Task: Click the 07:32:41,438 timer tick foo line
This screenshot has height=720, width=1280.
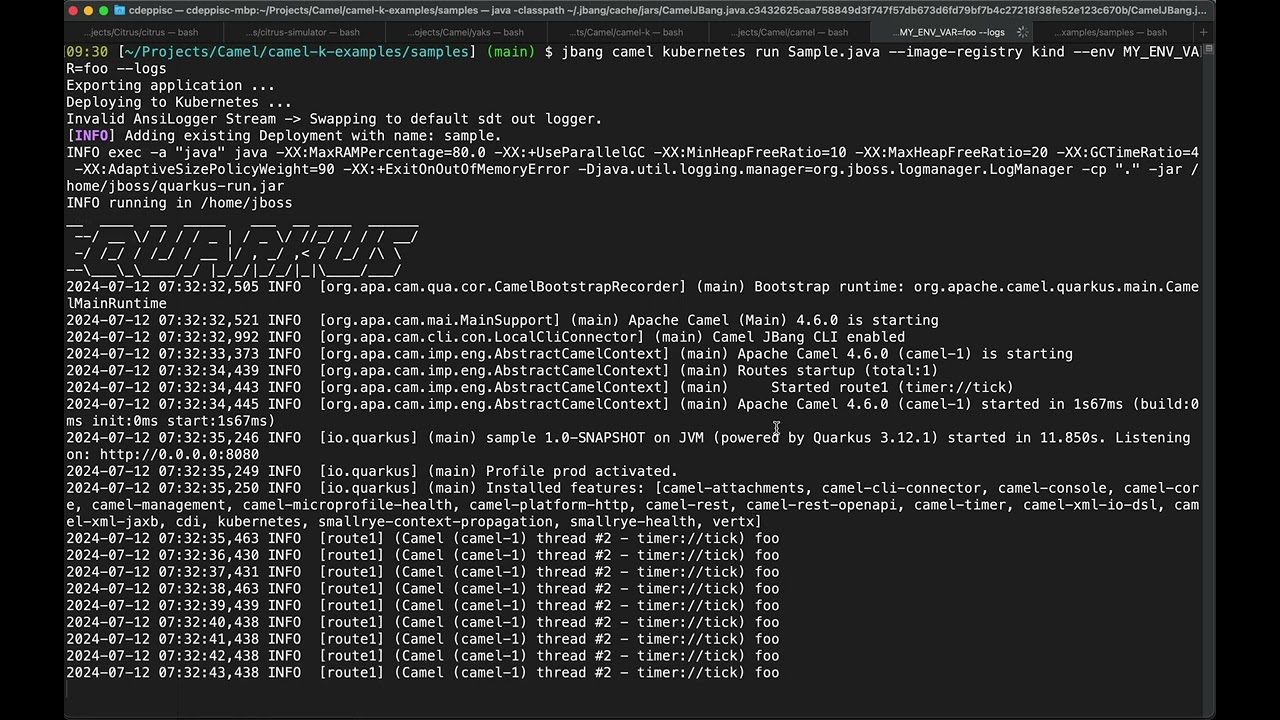Action: (422, 639)
